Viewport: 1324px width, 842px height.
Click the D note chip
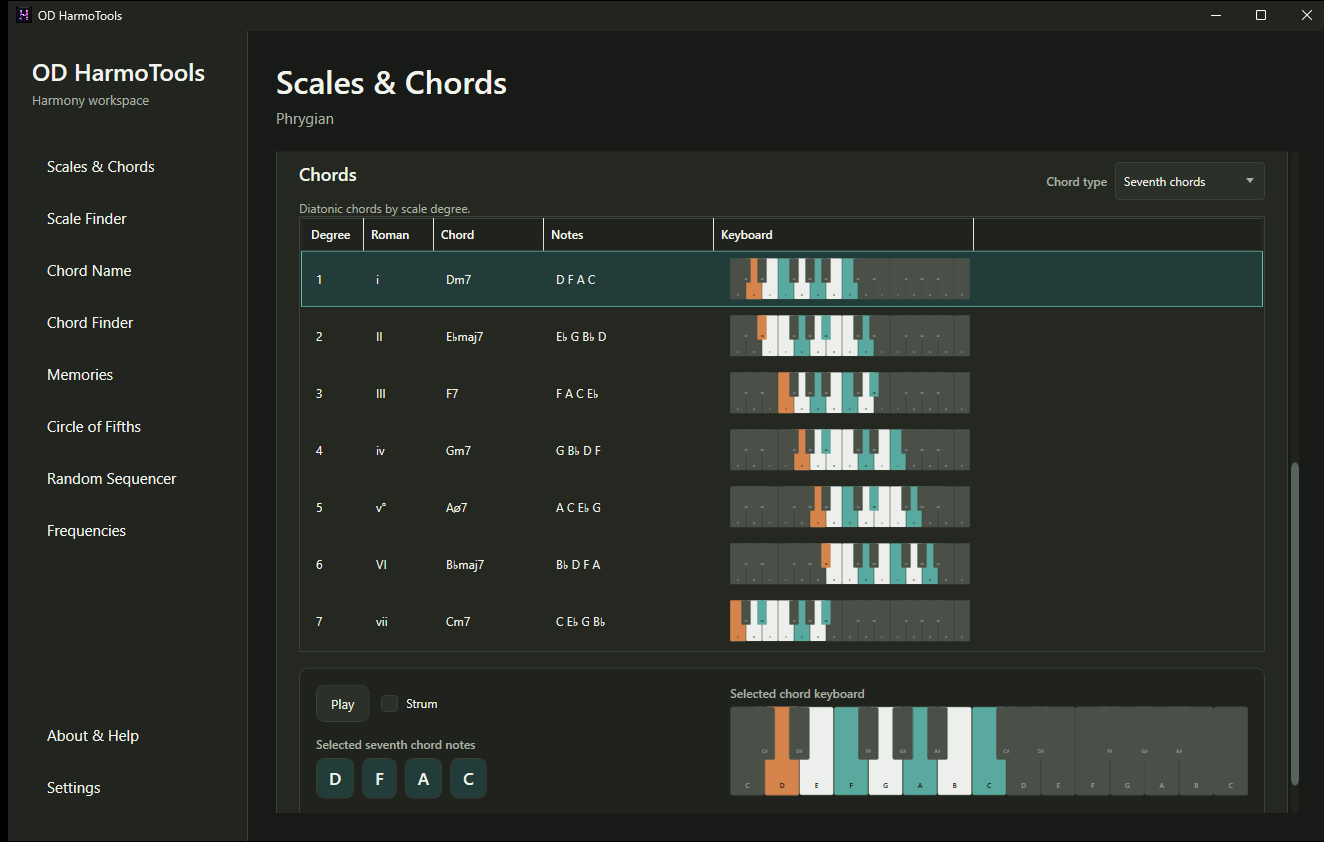coord(335,779)
